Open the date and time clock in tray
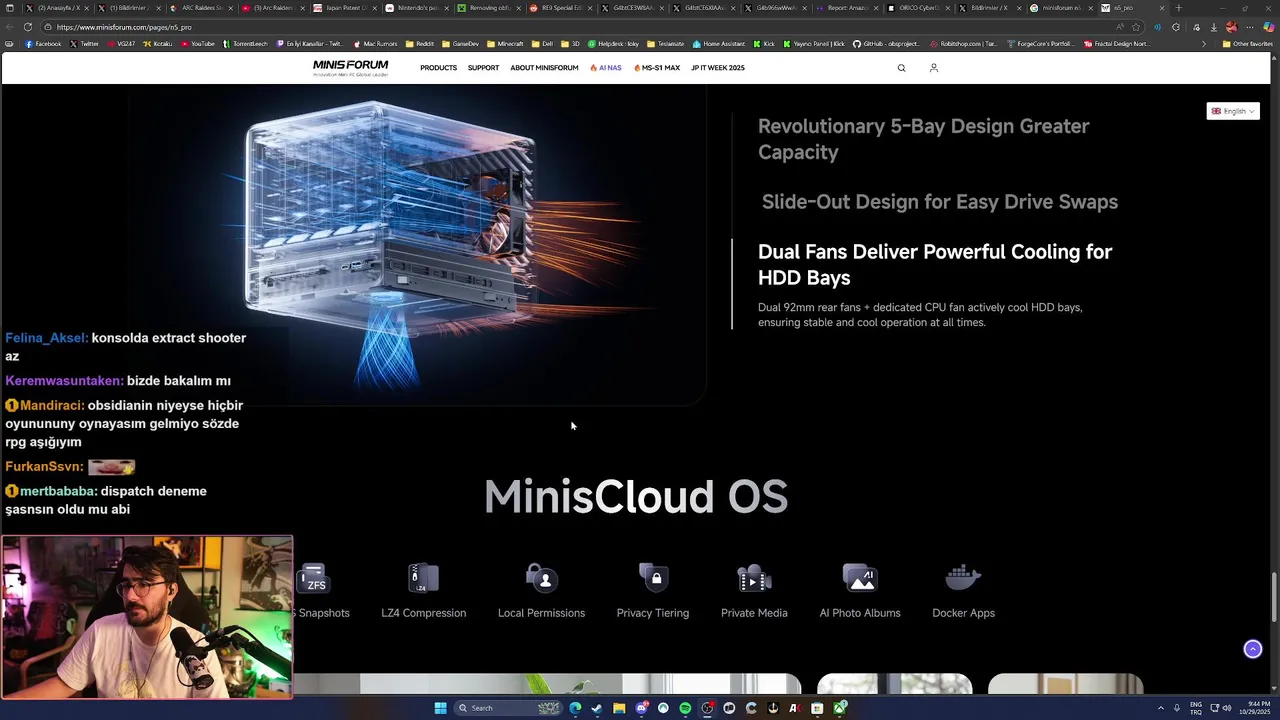This screenshot has height=720, width=1280. coord(1253,708)
